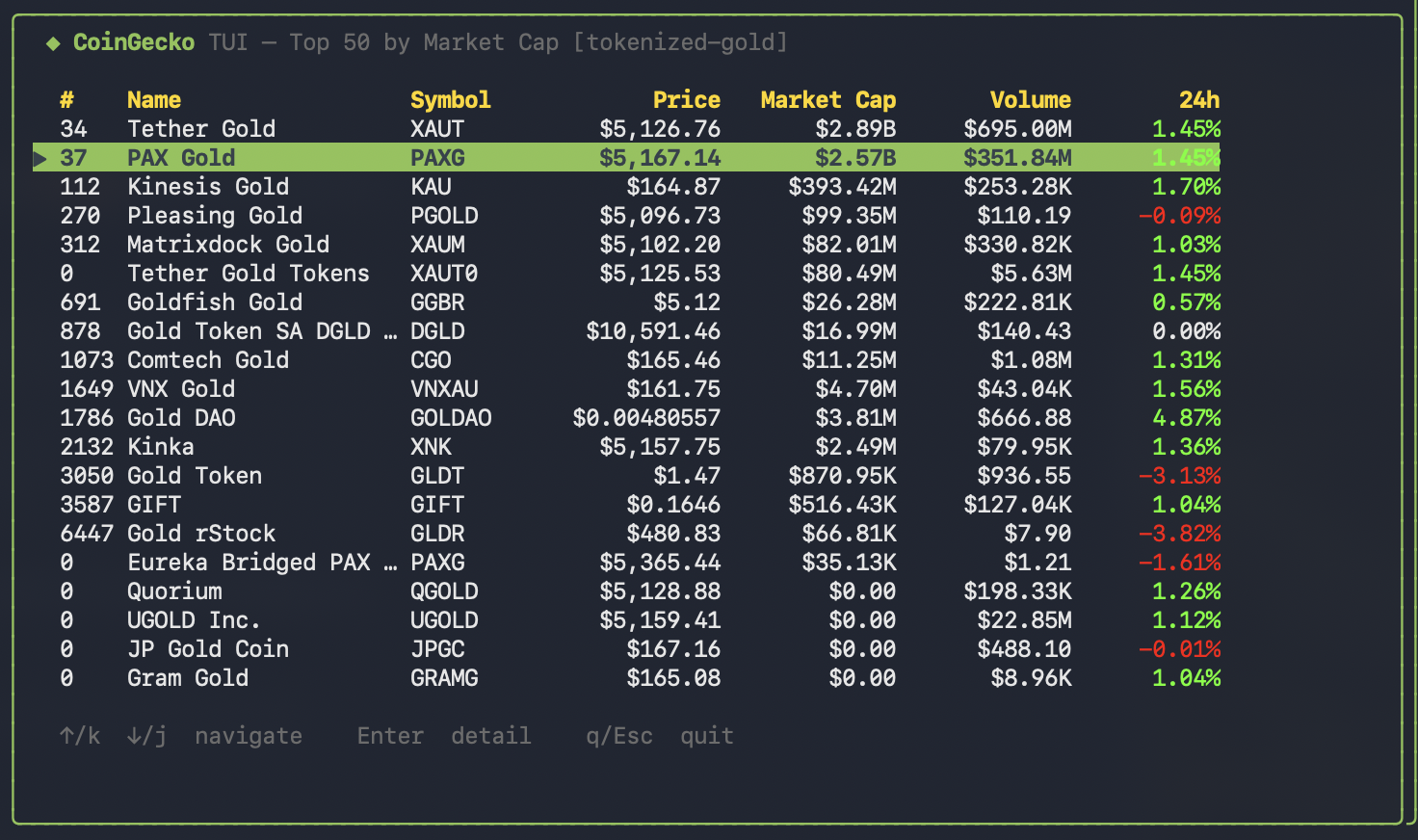Click the market cap $2.89B
This screenshot has height=840, width=1418.
pyautogui.click(x=855, y=129)
